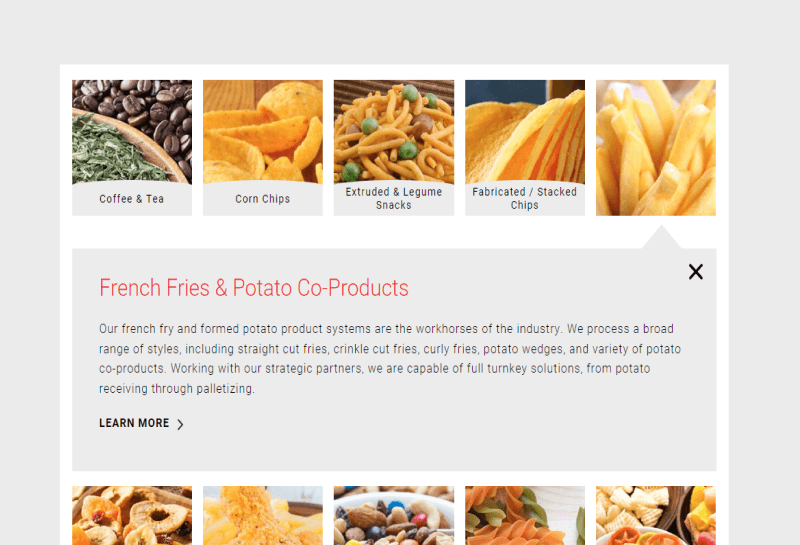Screen dimensions: 800x545
Task: Select the Corn Chips caption
Action: pos(263,199)
